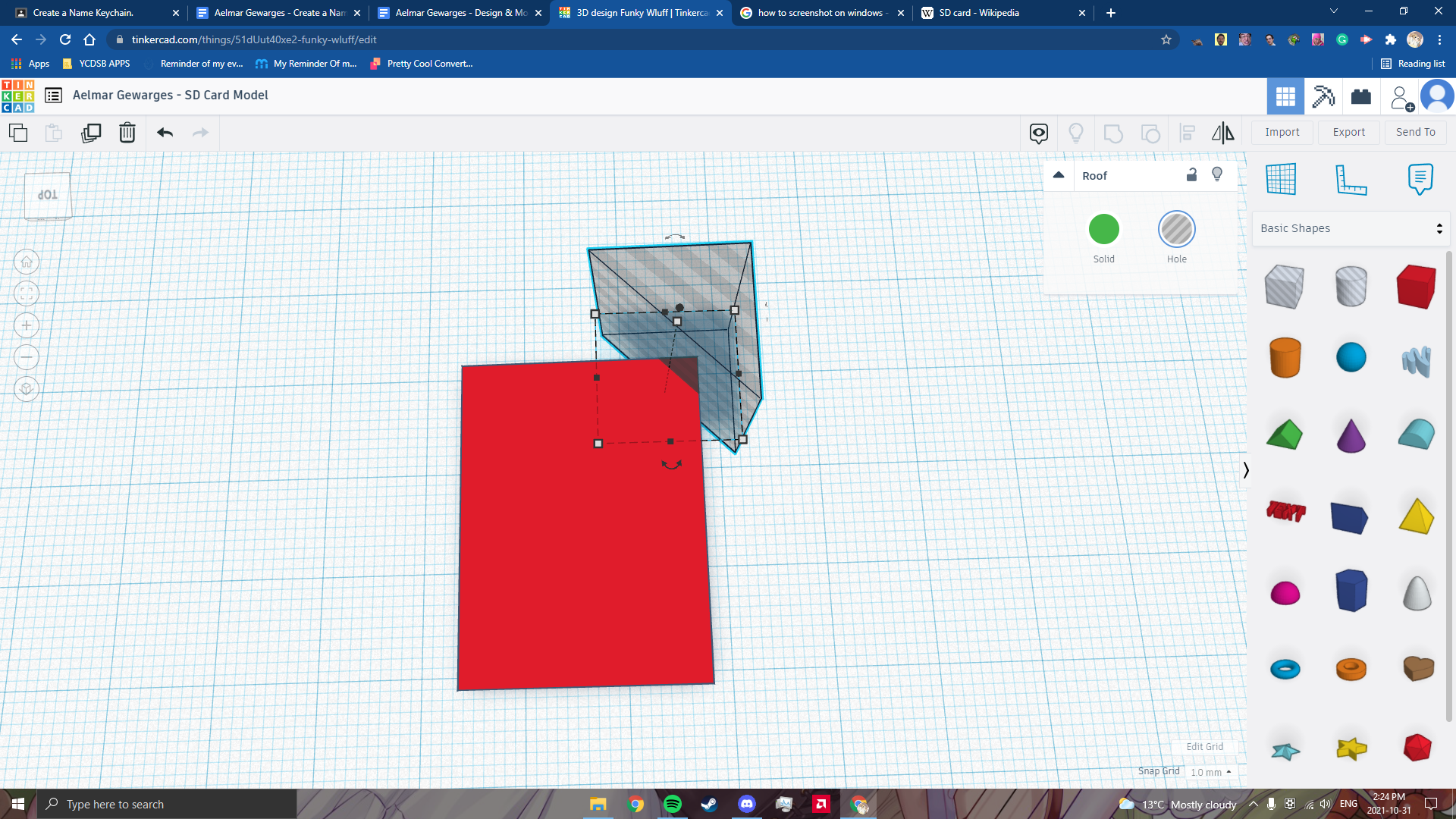1456x819 pixels.
Task: Toggle the lock on the Roof shape
Action: pos(1191,174)
